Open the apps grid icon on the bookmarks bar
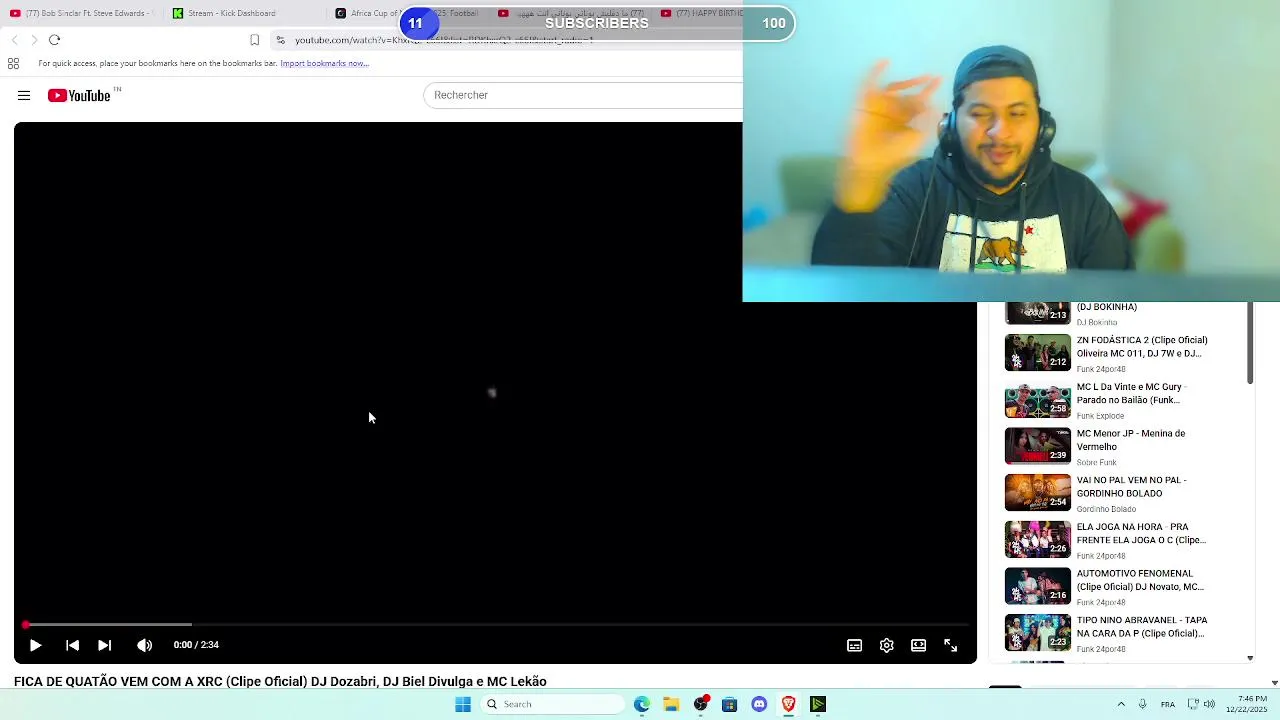The width and height of the screenshot is (1280, 720). pos(13,63)
